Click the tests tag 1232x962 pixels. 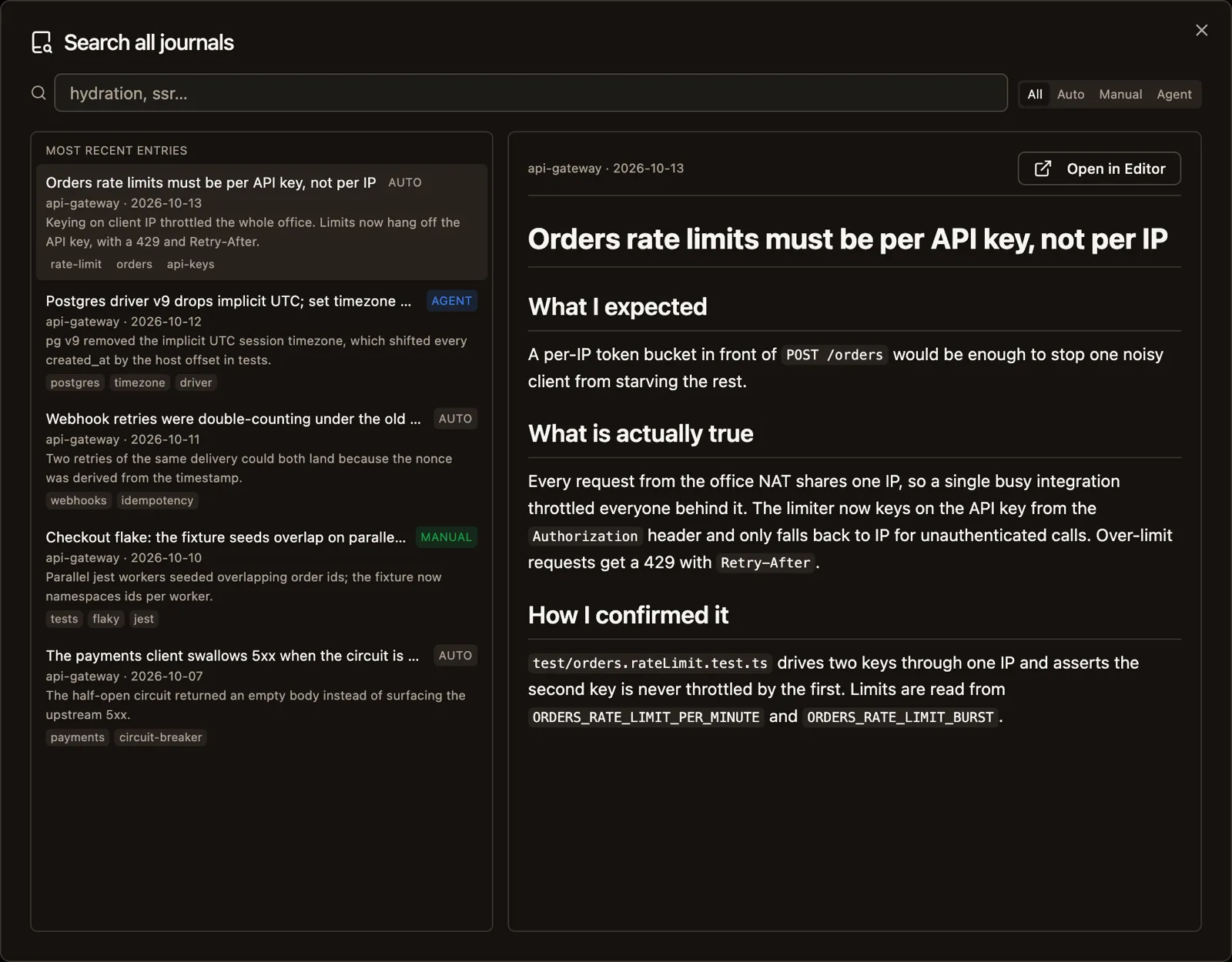pyautogui.click(x=64, y=619)
